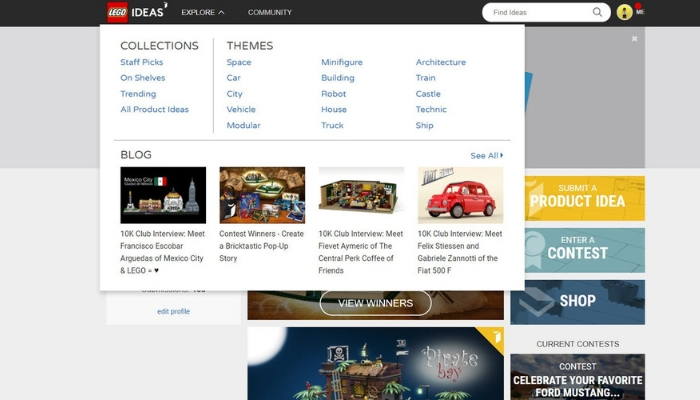Click the Current Contests heading
The width and height of the screenshot is (700, 400).
(x=578, y=344)
